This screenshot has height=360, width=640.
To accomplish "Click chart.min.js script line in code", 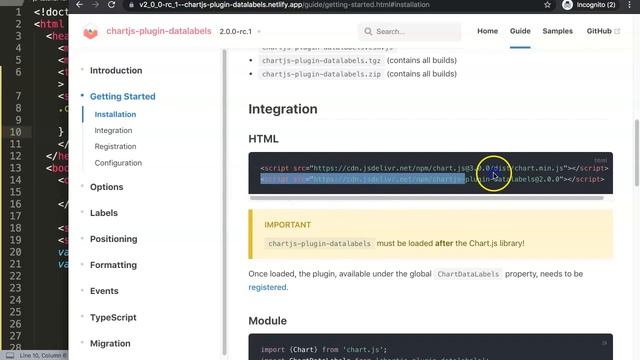I will click(434, 168).
